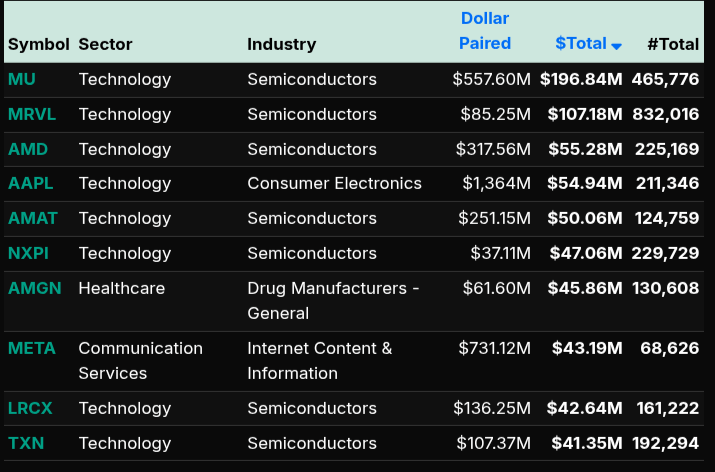The image size is (715, 472).
Task: Click Consumer Electronics industry cell
Action: click(334, 183)
